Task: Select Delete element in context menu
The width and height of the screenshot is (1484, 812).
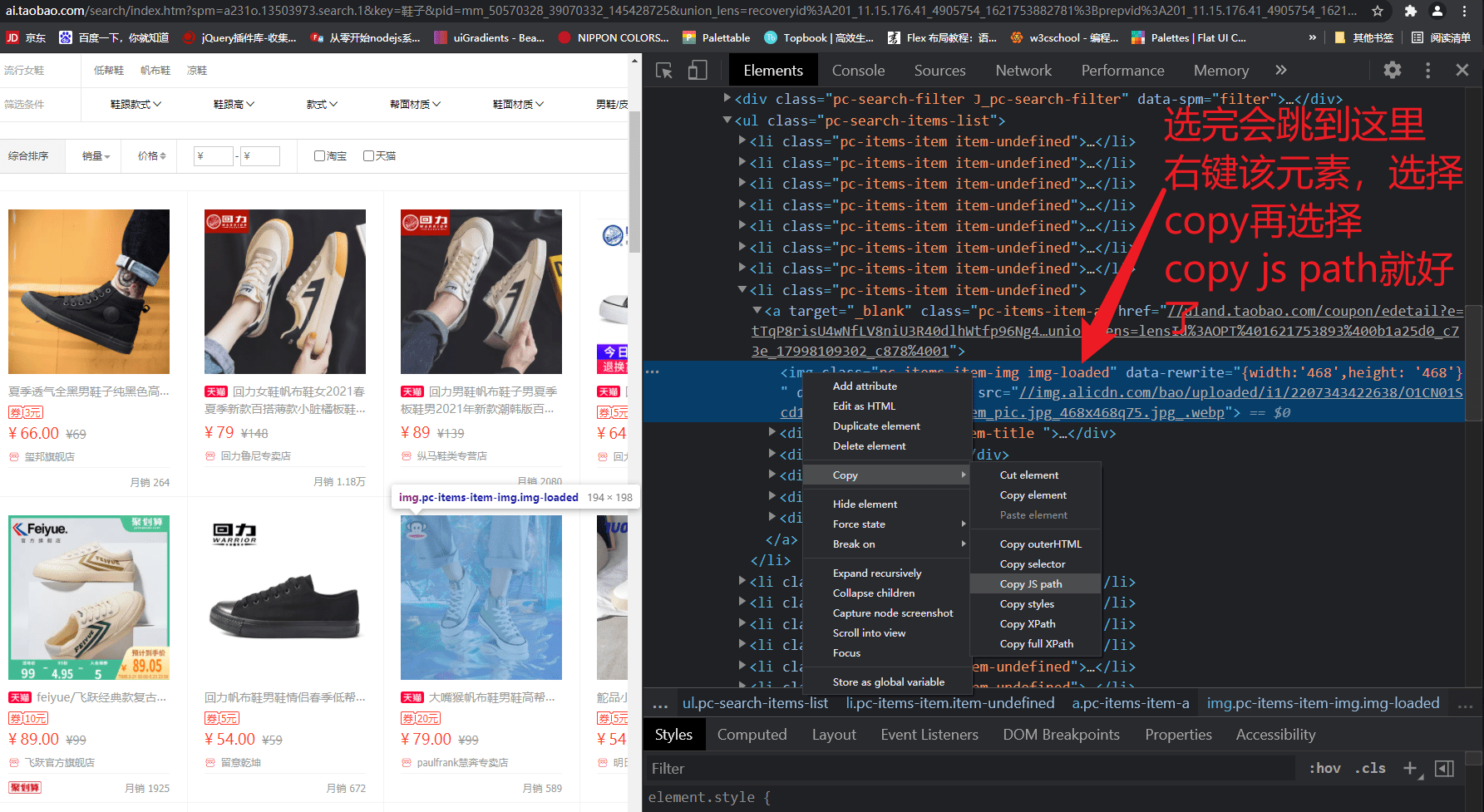Action: tap(888, 445)
